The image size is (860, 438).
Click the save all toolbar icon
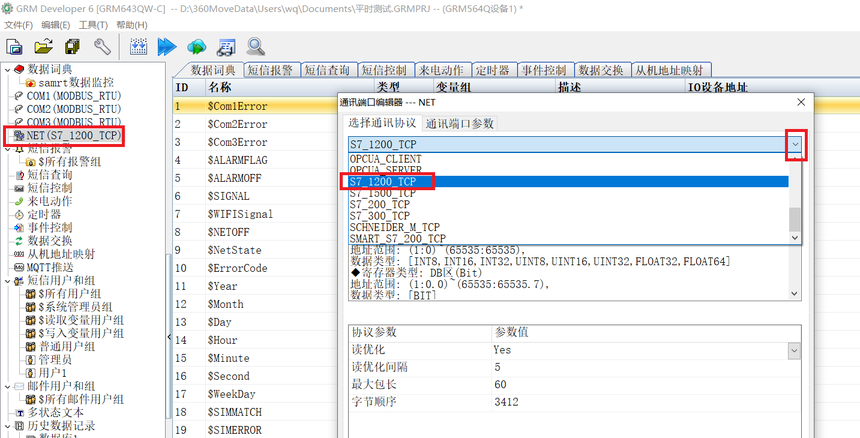click(x=72, y=46)
